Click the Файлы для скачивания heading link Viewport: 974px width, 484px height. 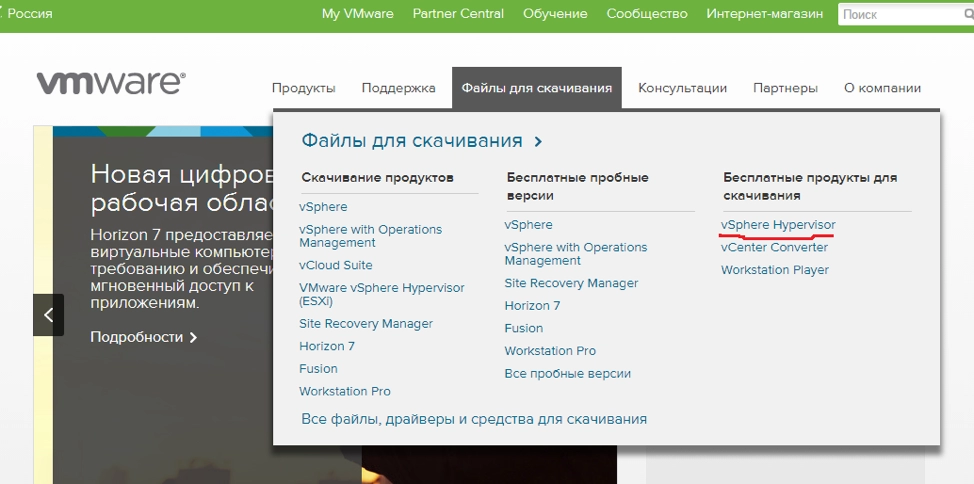click(x=422, y=140)
